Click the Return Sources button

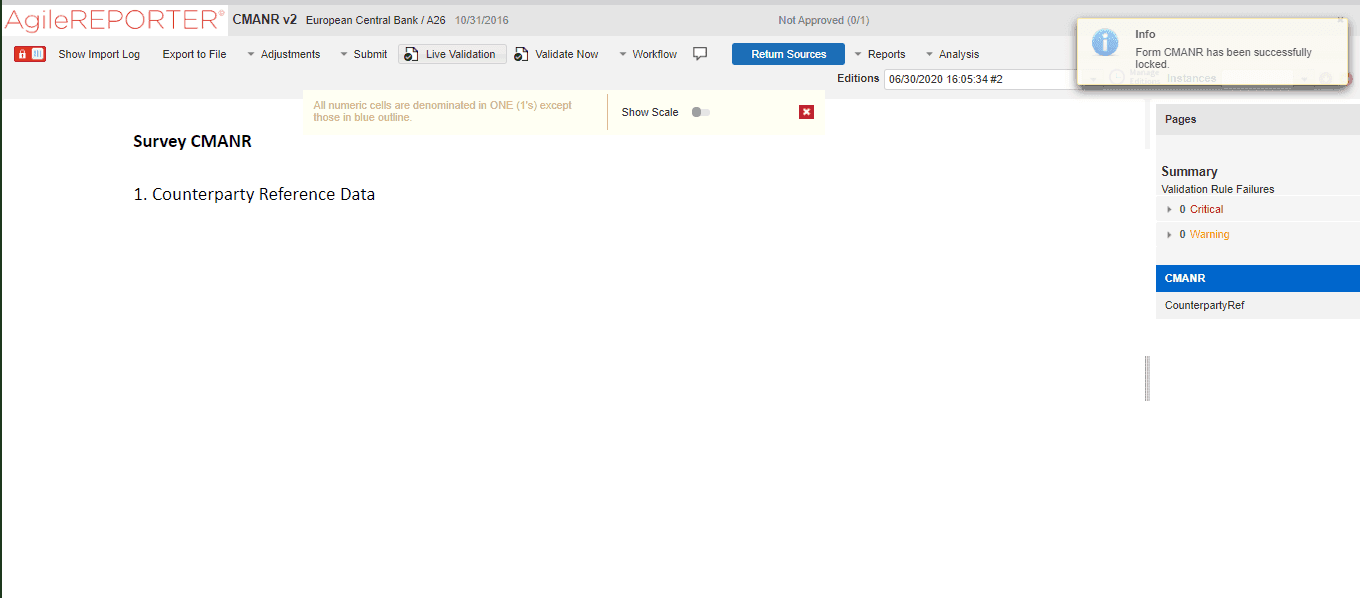[788, 53]
